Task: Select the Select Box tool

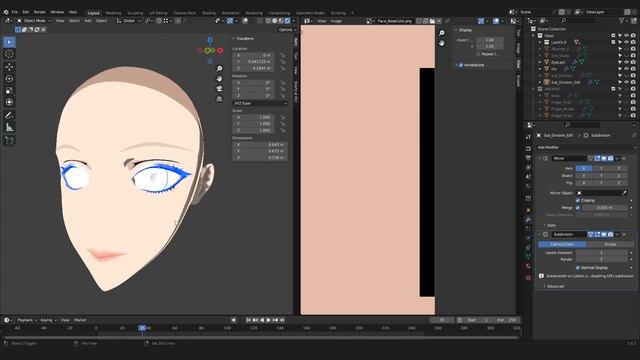Action: tap(9, 42)
